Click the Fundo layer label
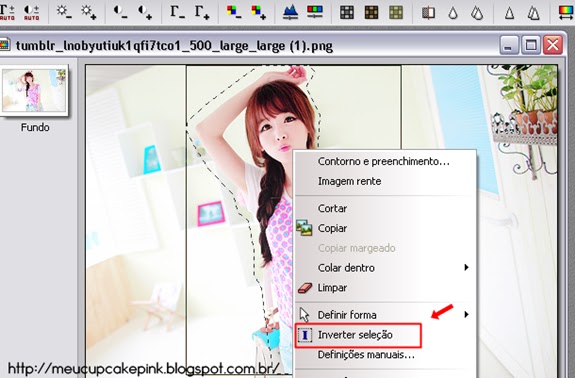This screenshot has height=378, width=575. (x=35, y=127)
